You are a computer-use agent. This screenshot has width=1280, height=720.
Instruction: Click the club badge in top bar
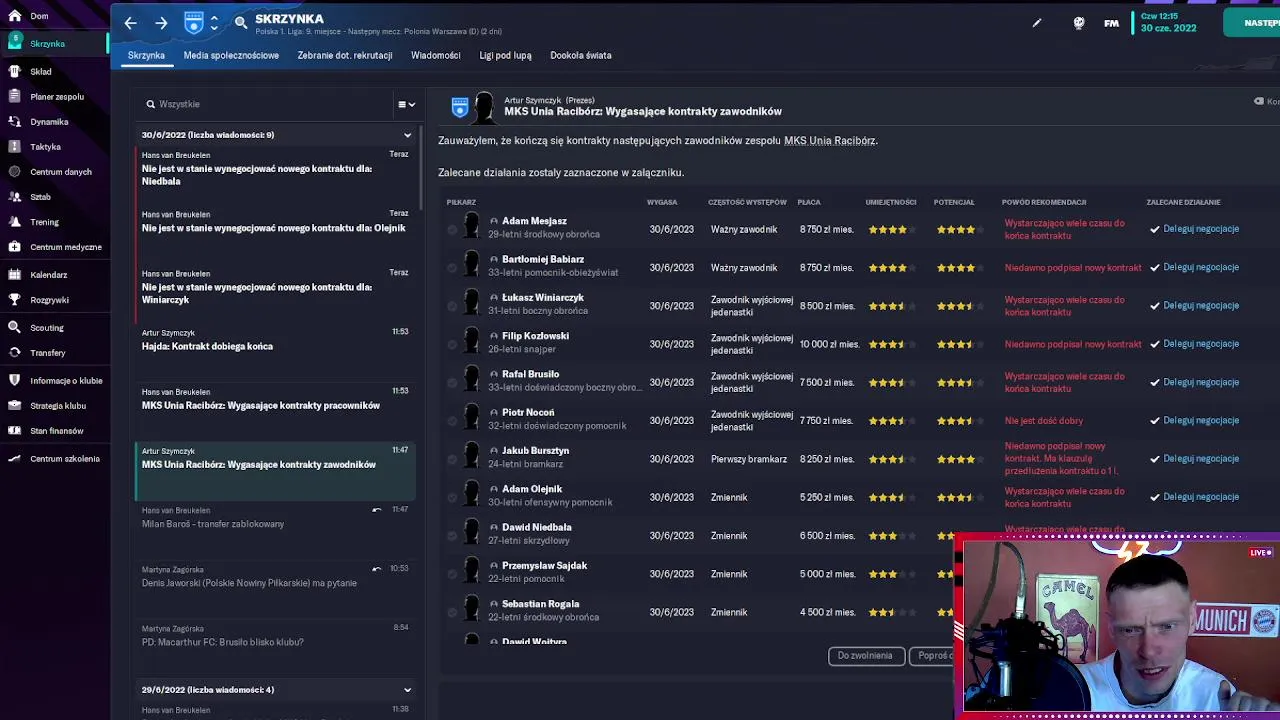[194, 22]
